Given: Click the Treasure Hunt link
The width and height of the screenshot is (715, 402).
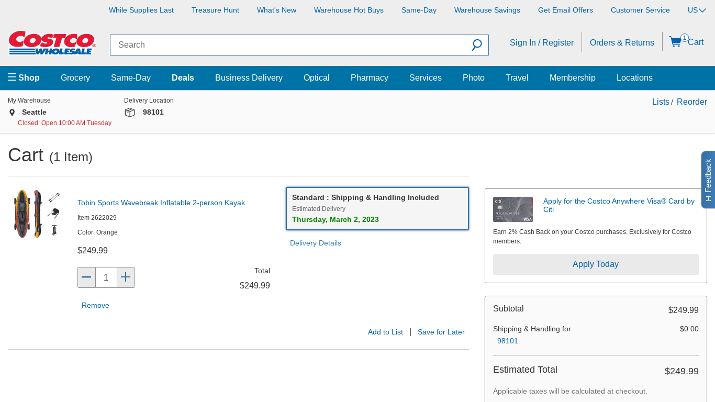Looking at the screenshot, I should (215, 10).
